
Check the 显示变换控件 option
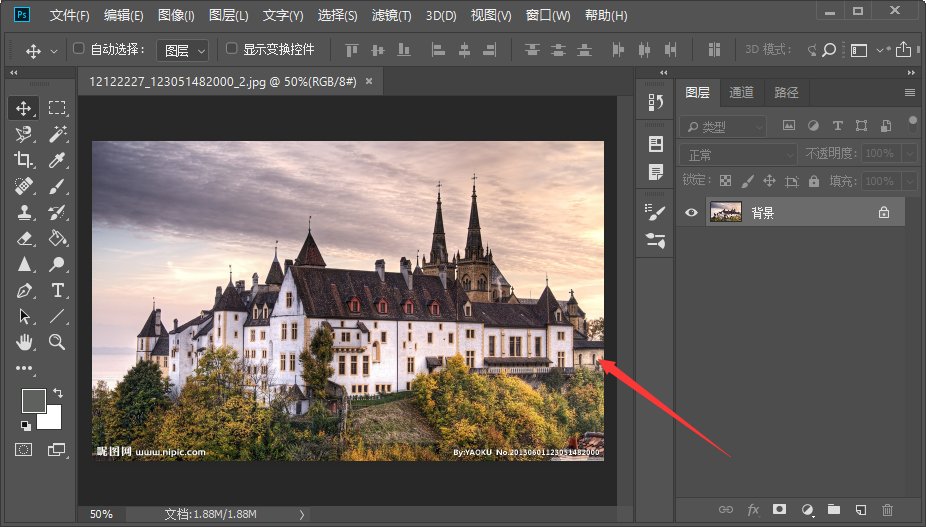[x=232, y=49]
